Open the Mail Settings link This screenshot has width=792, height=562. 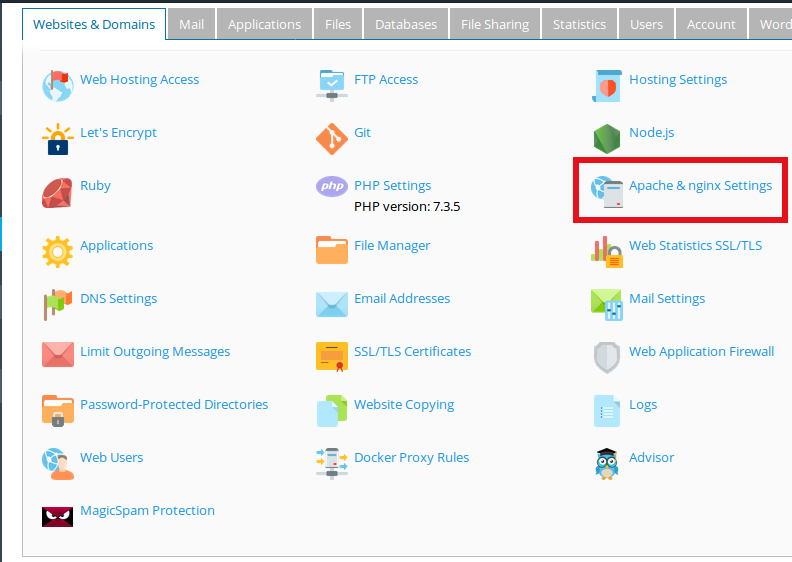(667, 299)
